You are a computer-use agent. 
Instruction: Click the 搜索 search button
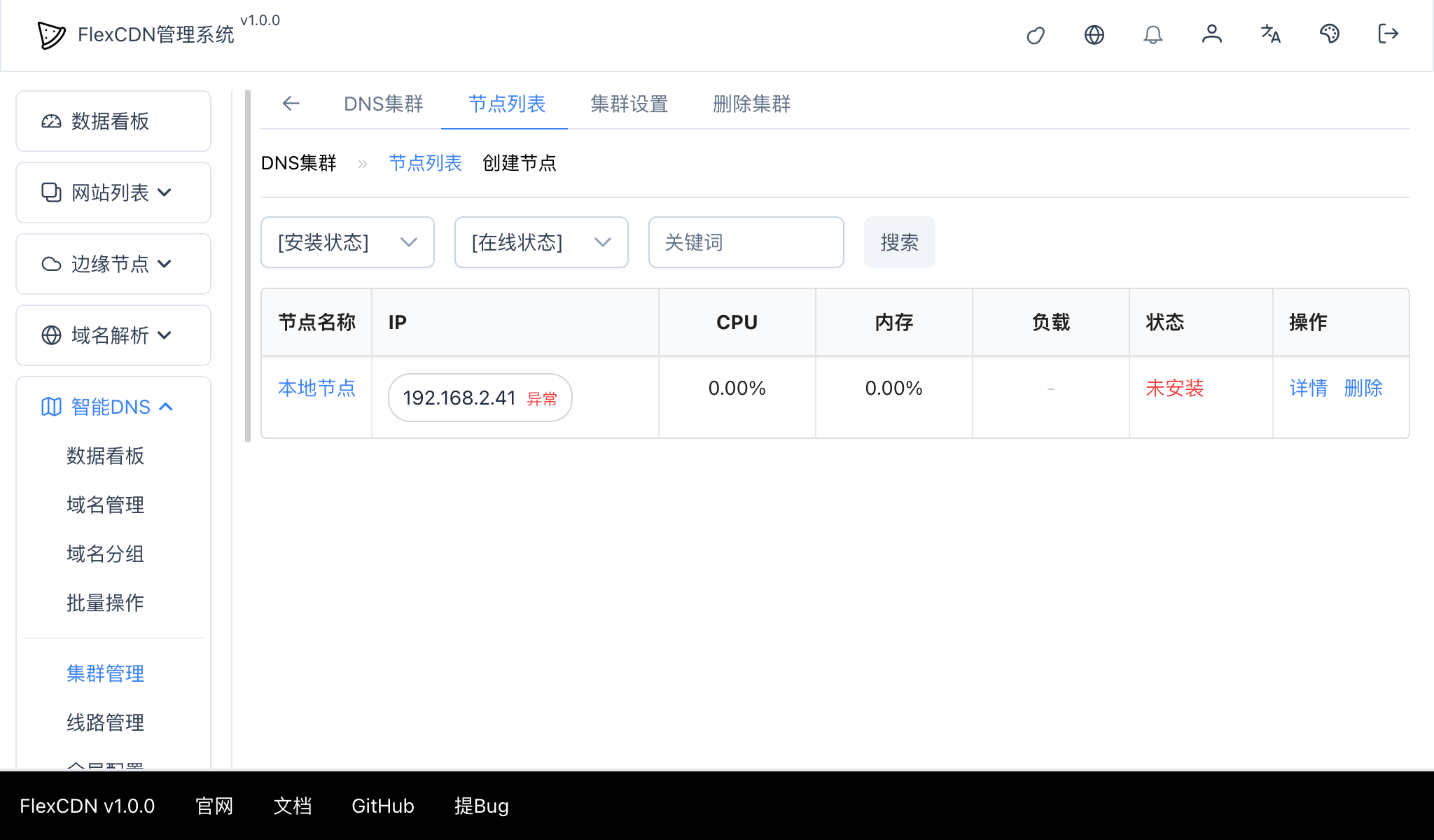pyautogui.click(x=900, y=242)
